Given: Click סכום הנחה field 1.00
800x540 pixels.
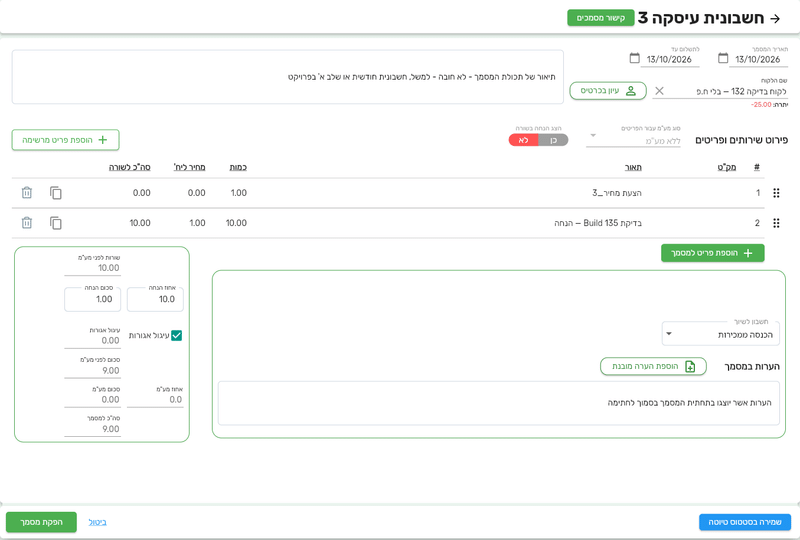Looking at the screenshot, I should (x=92, y=299).
